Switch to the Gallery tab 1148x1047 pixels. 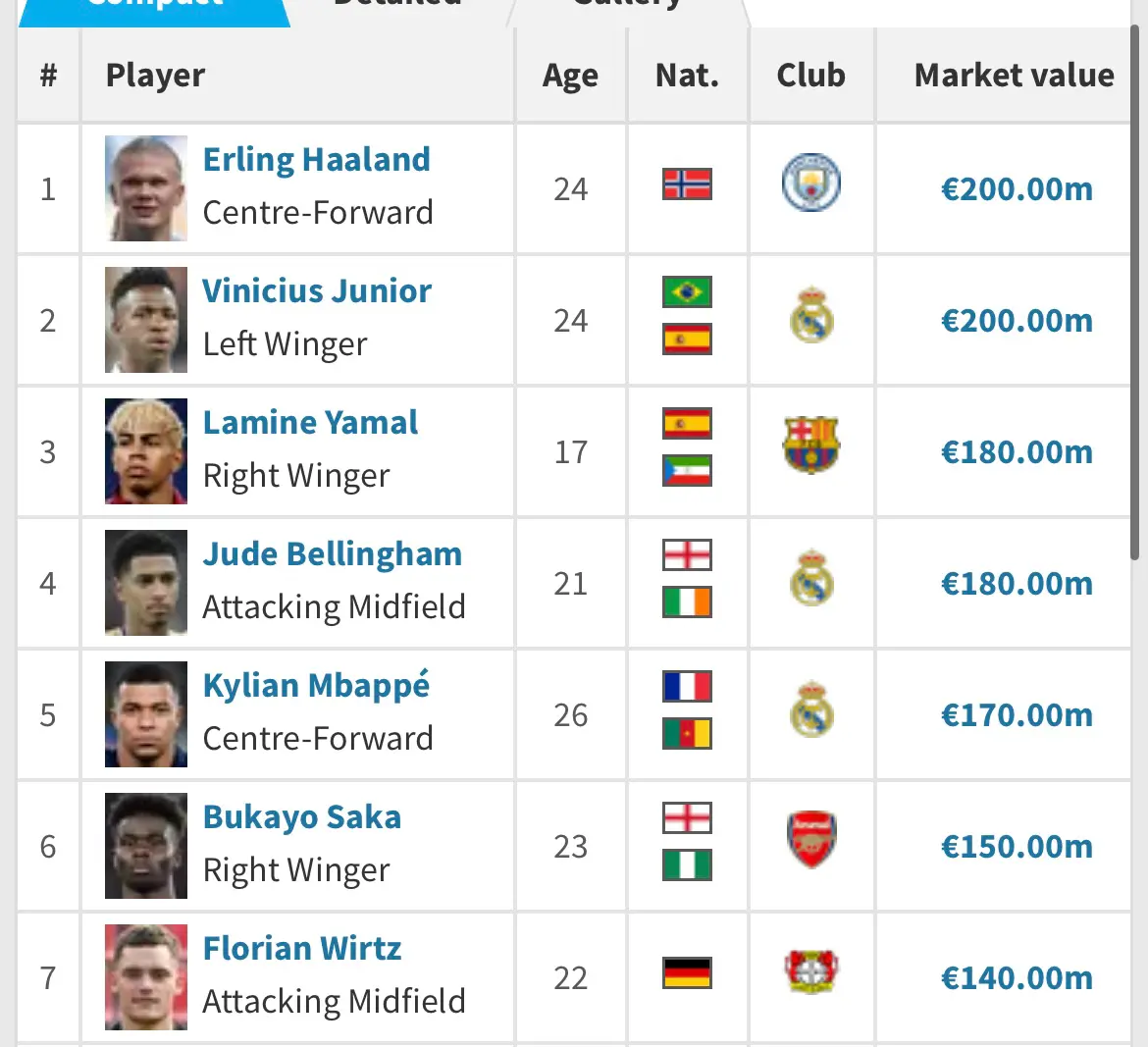coord(627,7)
